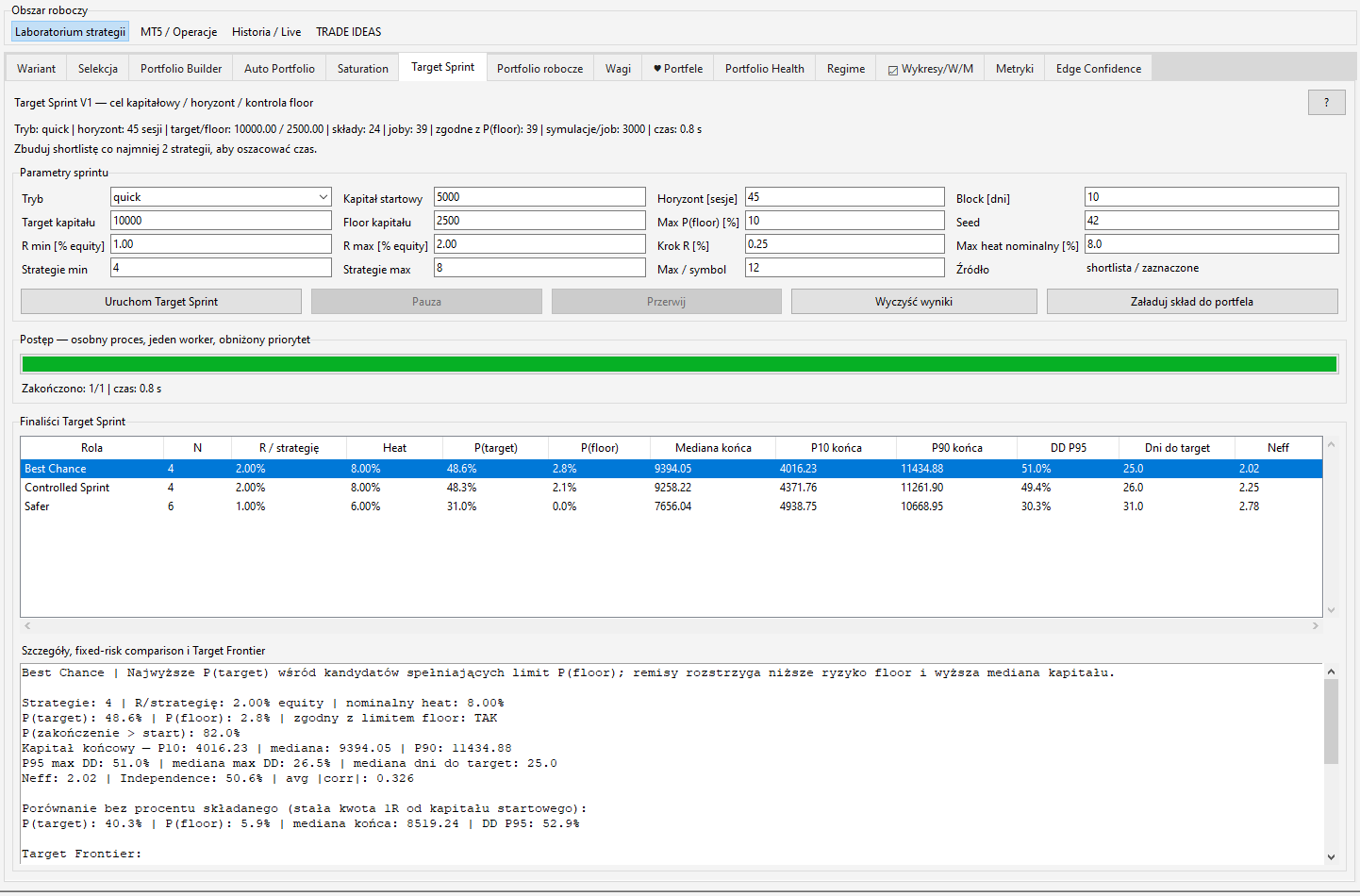
Task: Click the Kapitał startowy field
Action: 539,197
